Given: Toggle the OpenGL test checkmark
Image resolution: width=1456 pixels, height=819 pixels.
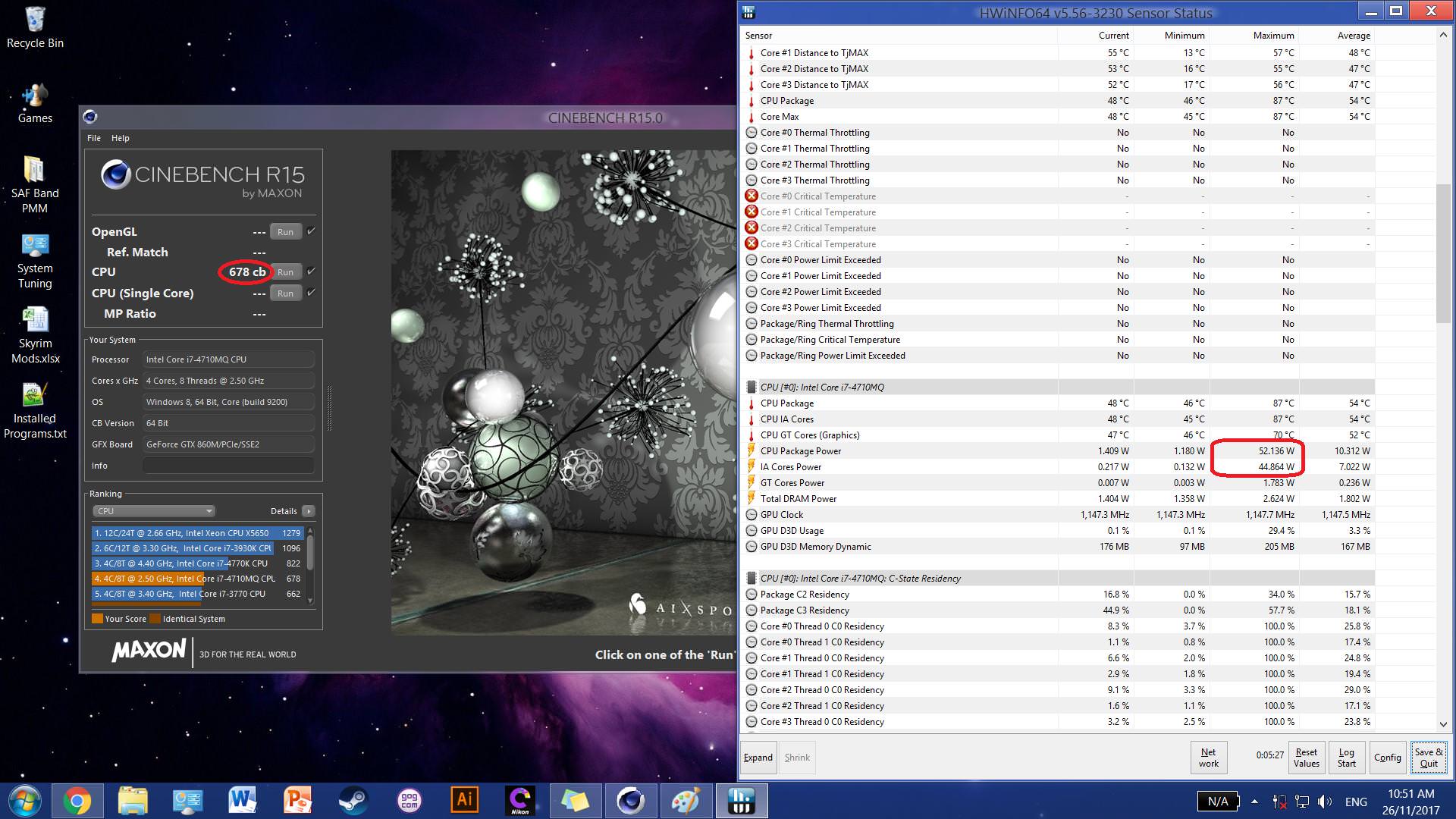Looking at the screenshot, I should (311, 231).
